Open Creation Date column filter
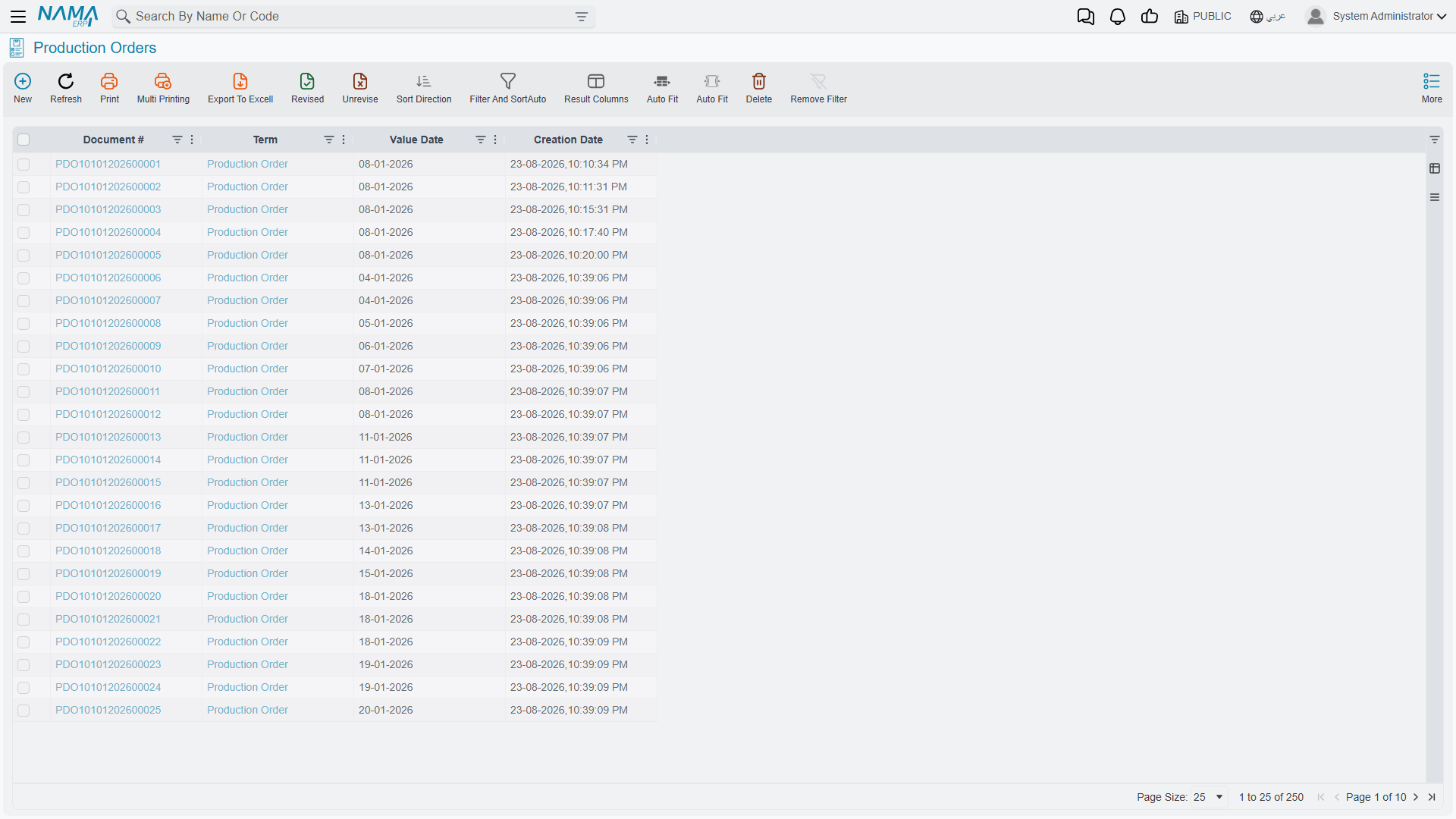The image size is (1456, 819). [632, 140]
